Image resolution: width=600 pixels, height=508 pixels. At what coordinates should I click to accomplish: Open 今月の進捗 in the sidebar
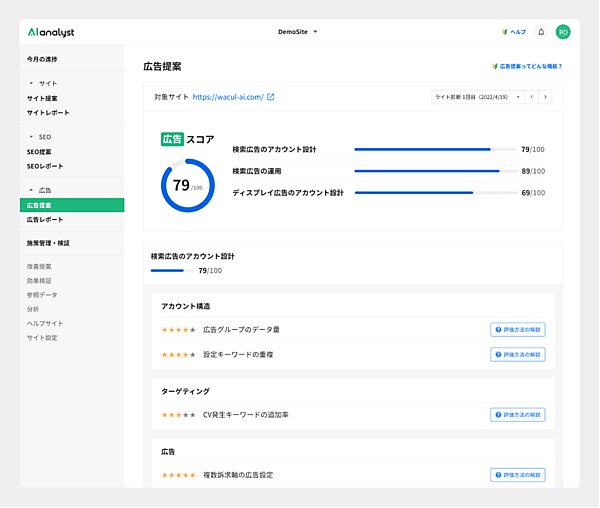point(42,60)
